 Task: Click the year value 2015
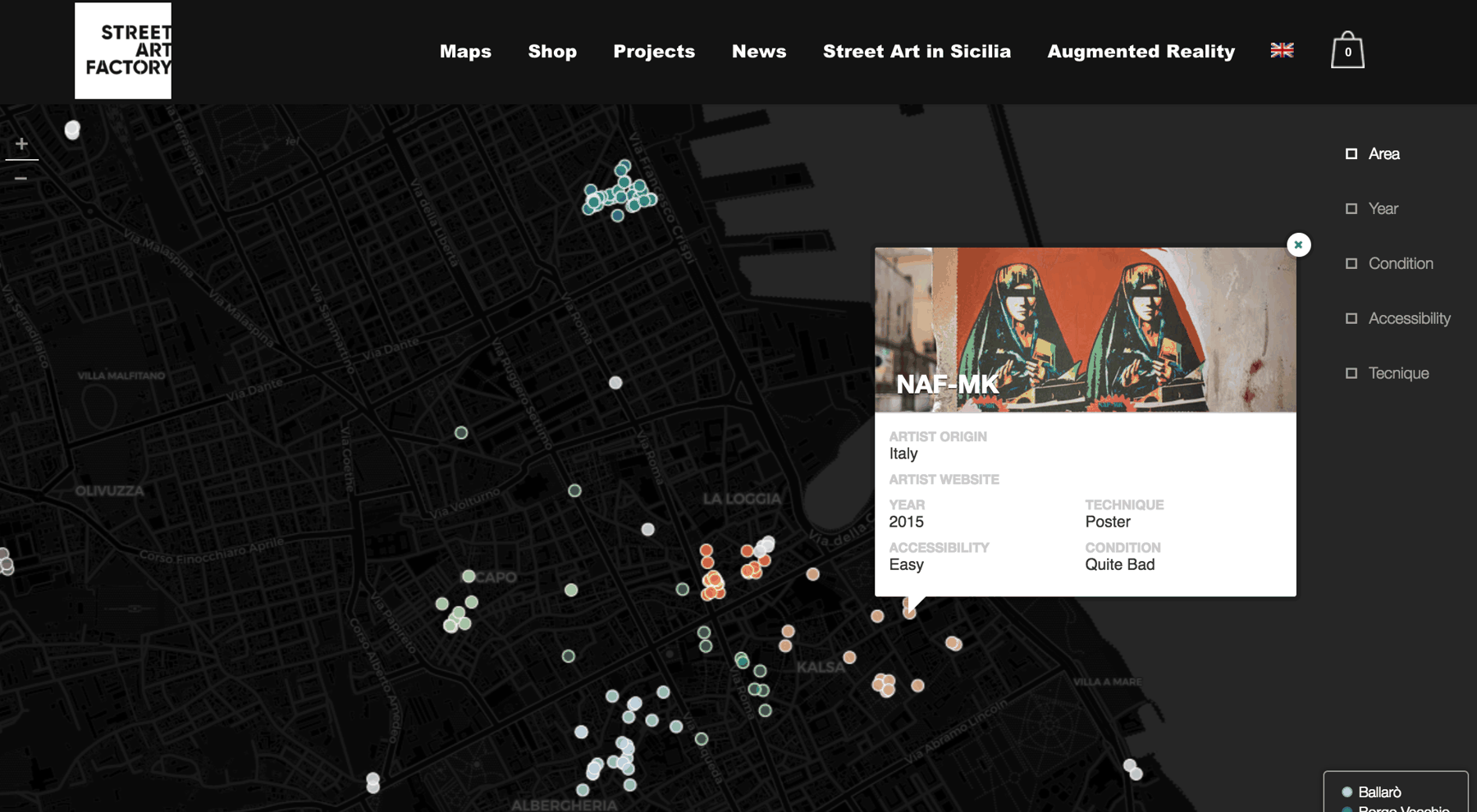point(906,522)
